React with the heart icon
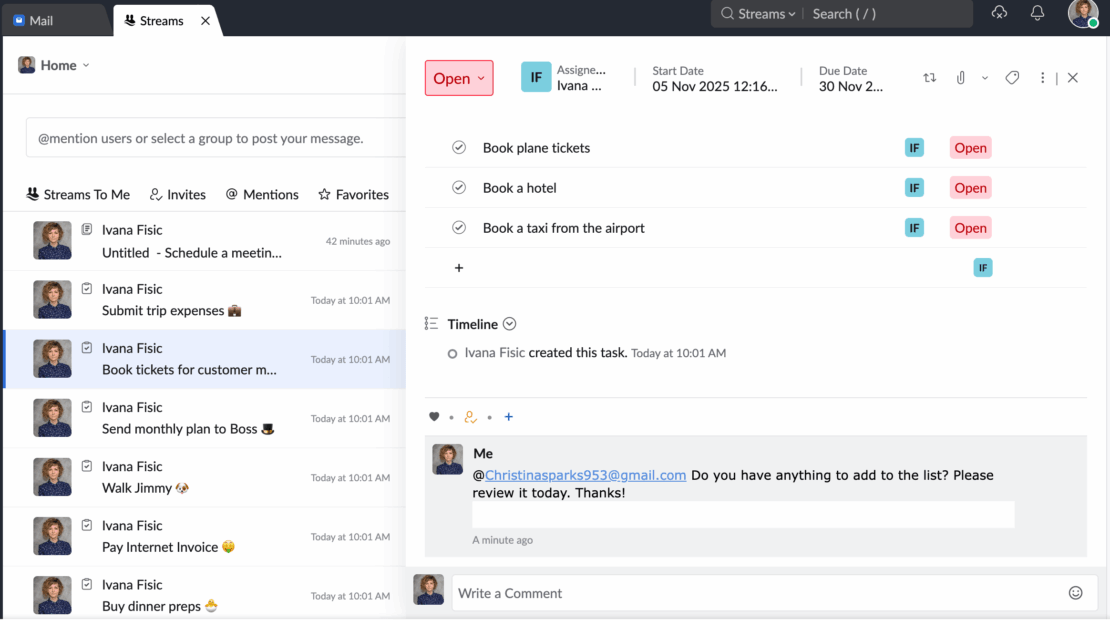The image size is (1110, 620). tap(434, 417)
